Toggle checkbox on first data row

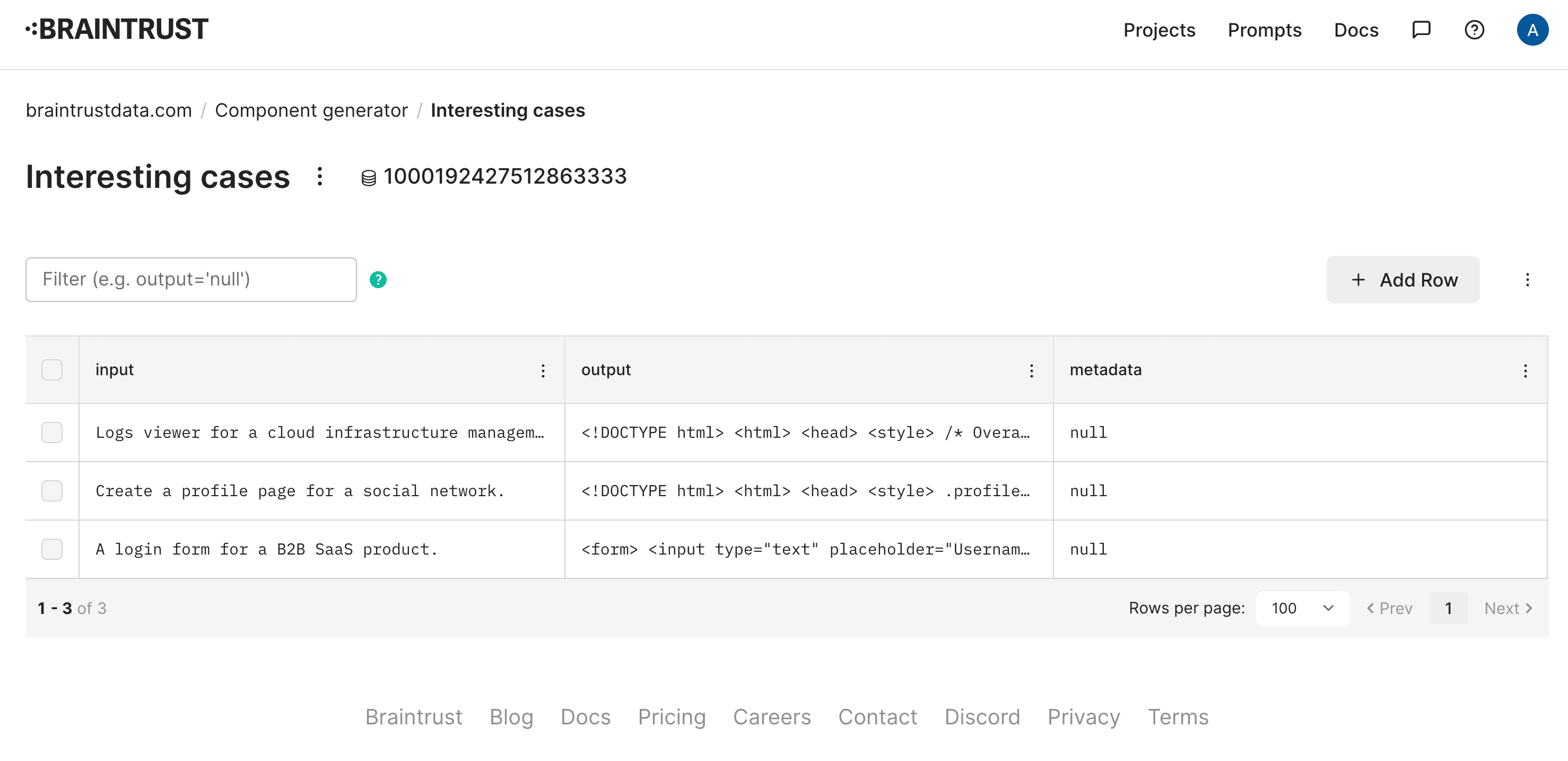coord(52,432)
